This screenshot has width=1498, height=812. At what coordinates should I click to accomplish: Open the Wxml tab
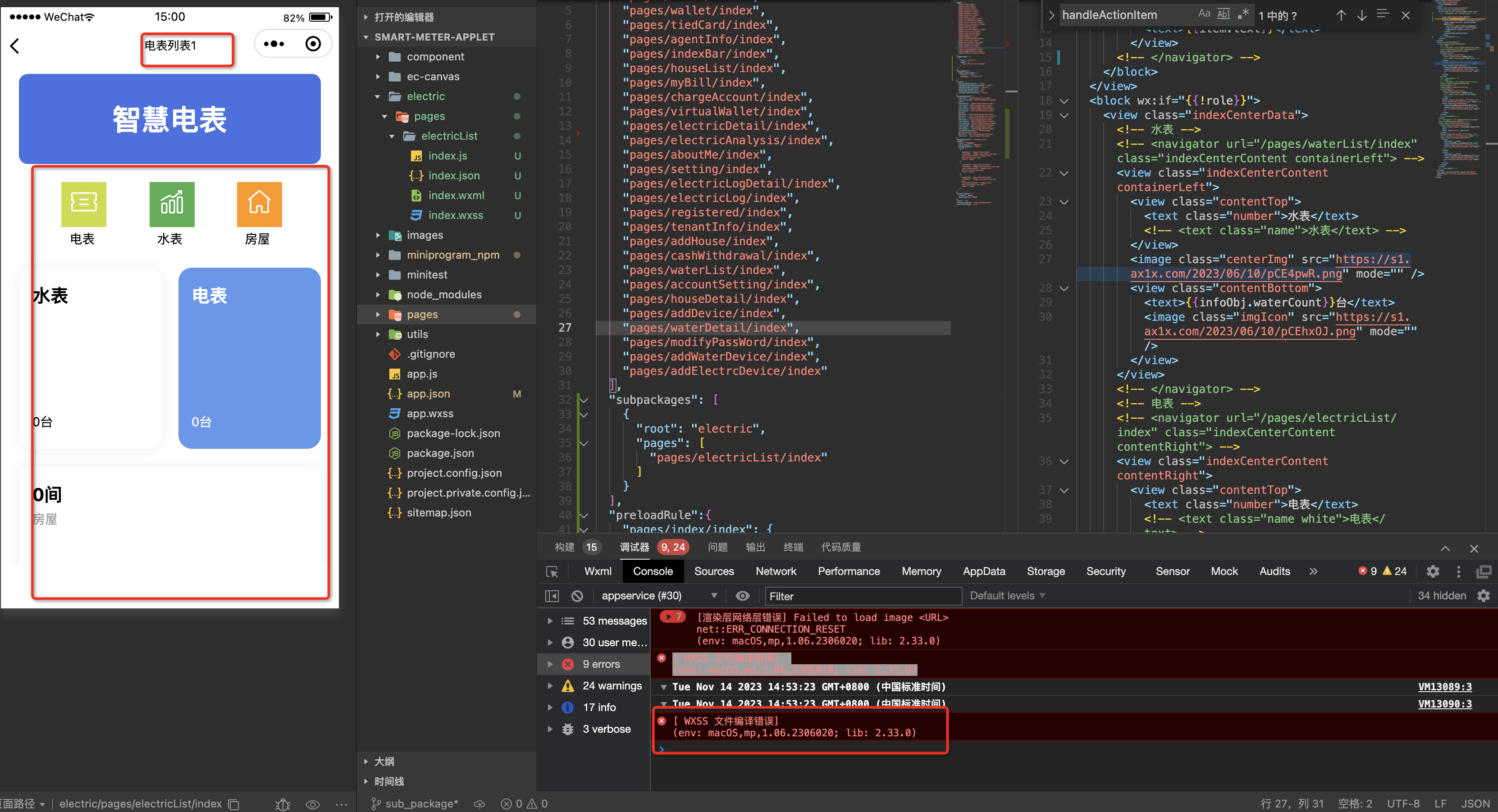[x=597, y=571]
